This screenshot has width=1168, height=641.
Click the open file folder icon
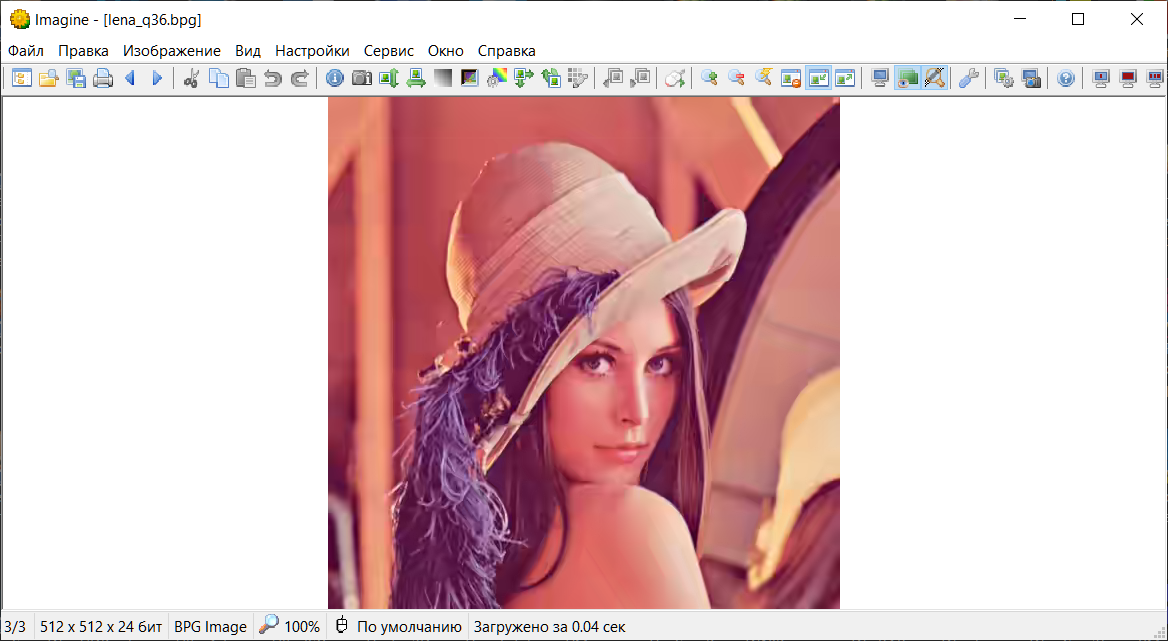pyautogui.click(x=48, y=77)
